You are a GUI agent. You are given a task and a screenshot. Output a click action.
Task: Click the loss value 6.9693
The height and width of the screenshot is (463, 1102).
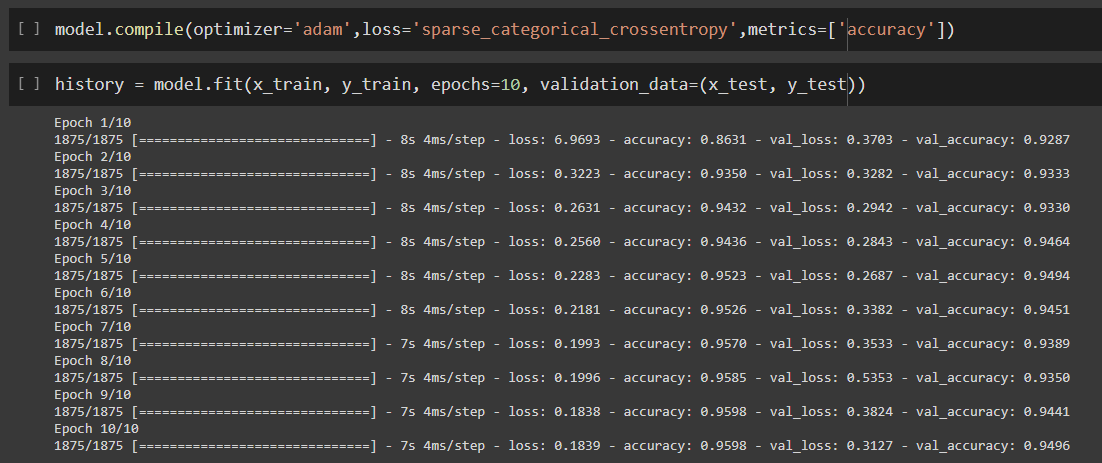pyautogui.click(x=577, y=140)
